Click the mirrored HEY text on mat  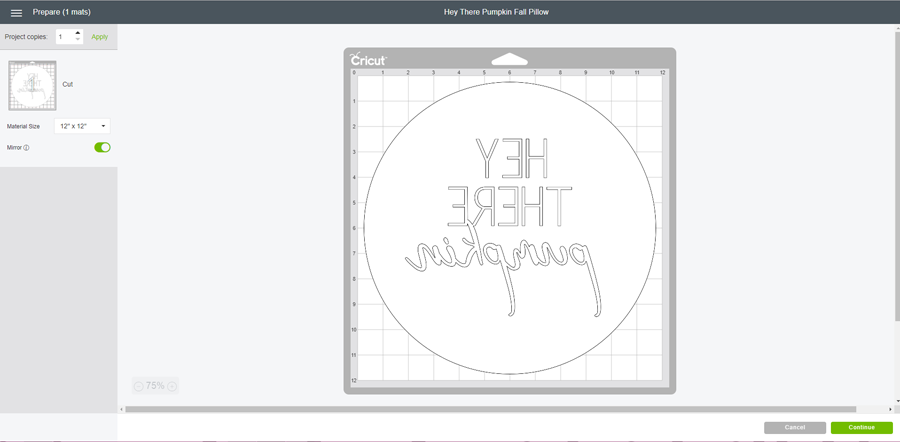511,158
